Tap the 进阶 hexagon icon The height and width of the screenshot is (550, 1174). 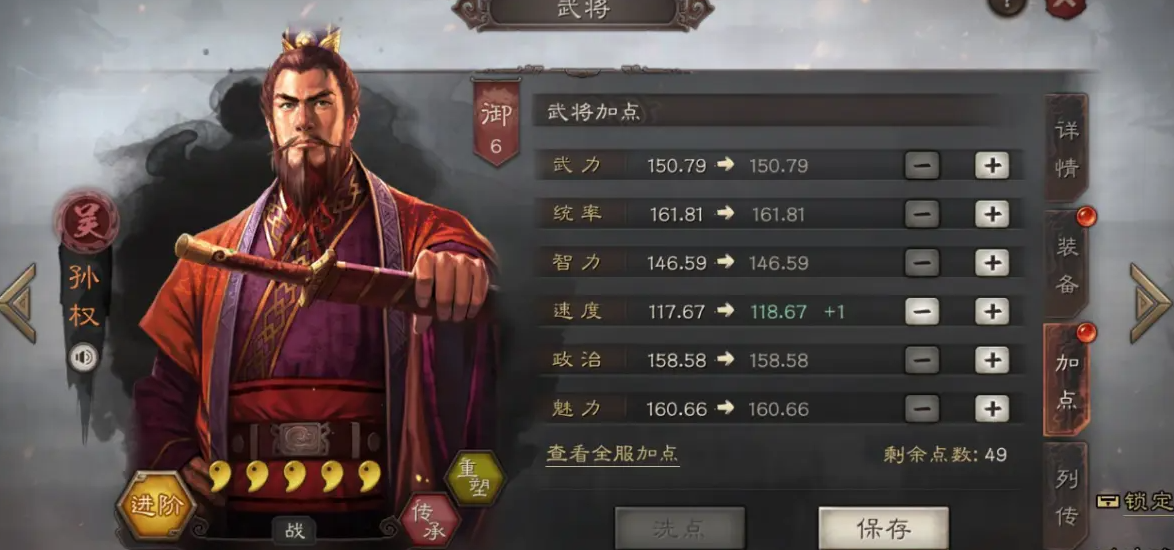[156, 506]
